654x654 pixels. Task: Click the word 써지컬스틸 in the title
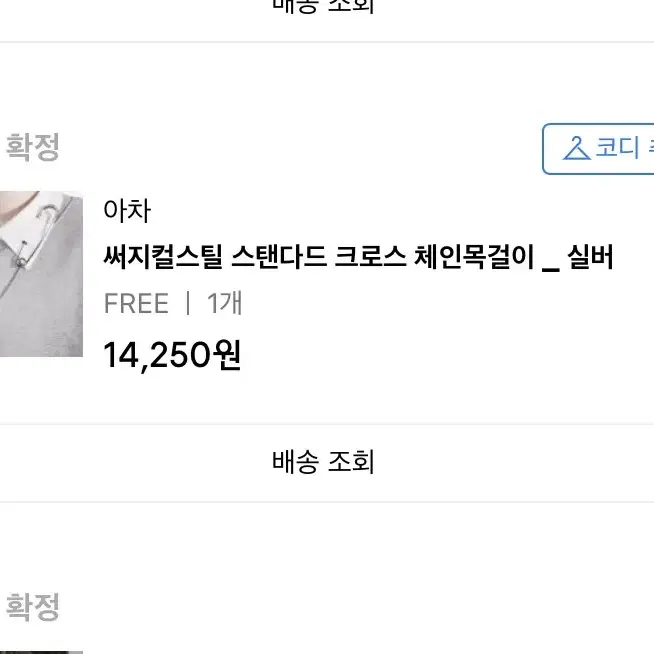tap(163, 257)
